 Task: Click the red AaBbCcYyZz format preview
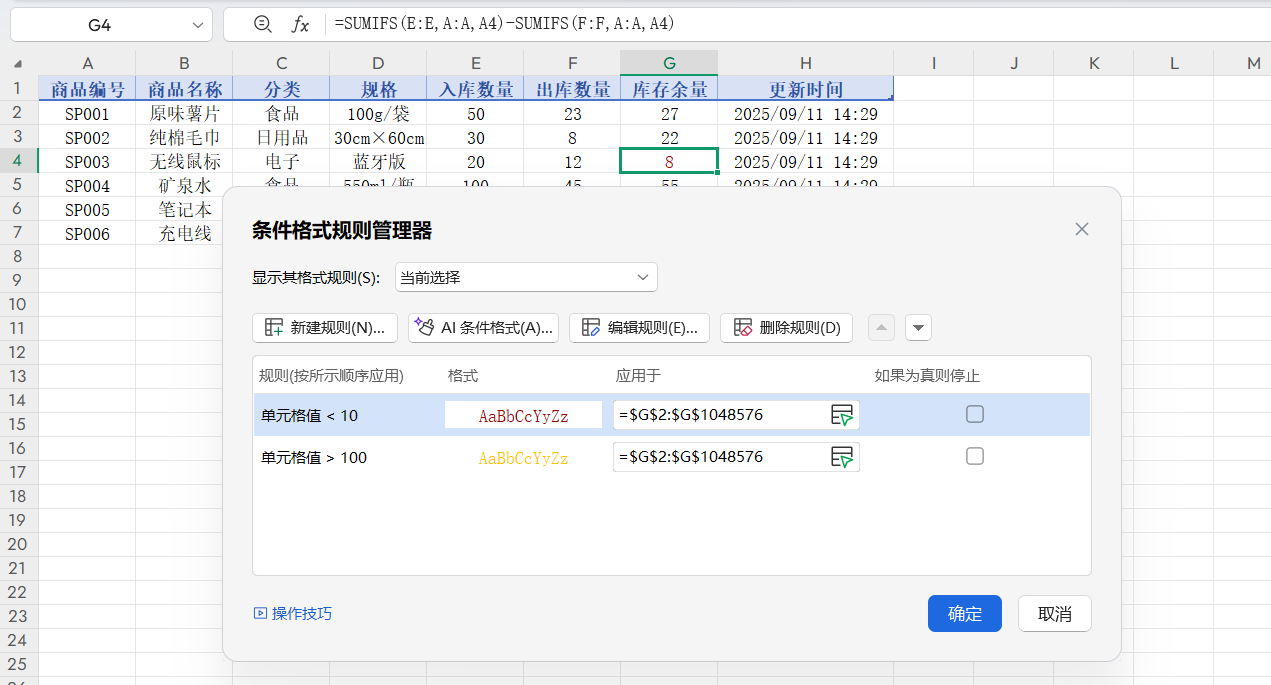click(x=523, y=414)
